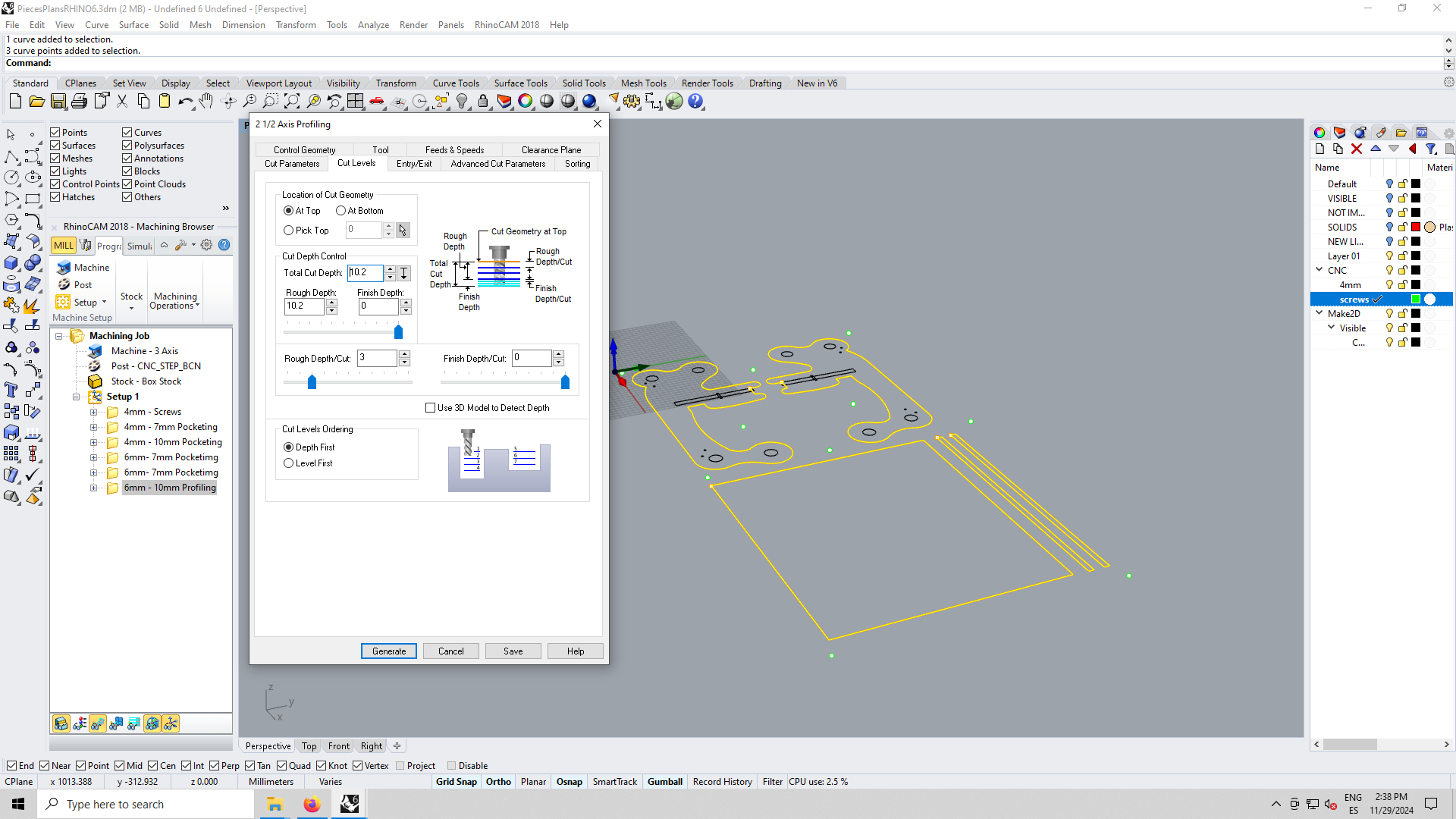Switch to the Curve Tools toolbar tab
1456x819 pixels.
456,83
